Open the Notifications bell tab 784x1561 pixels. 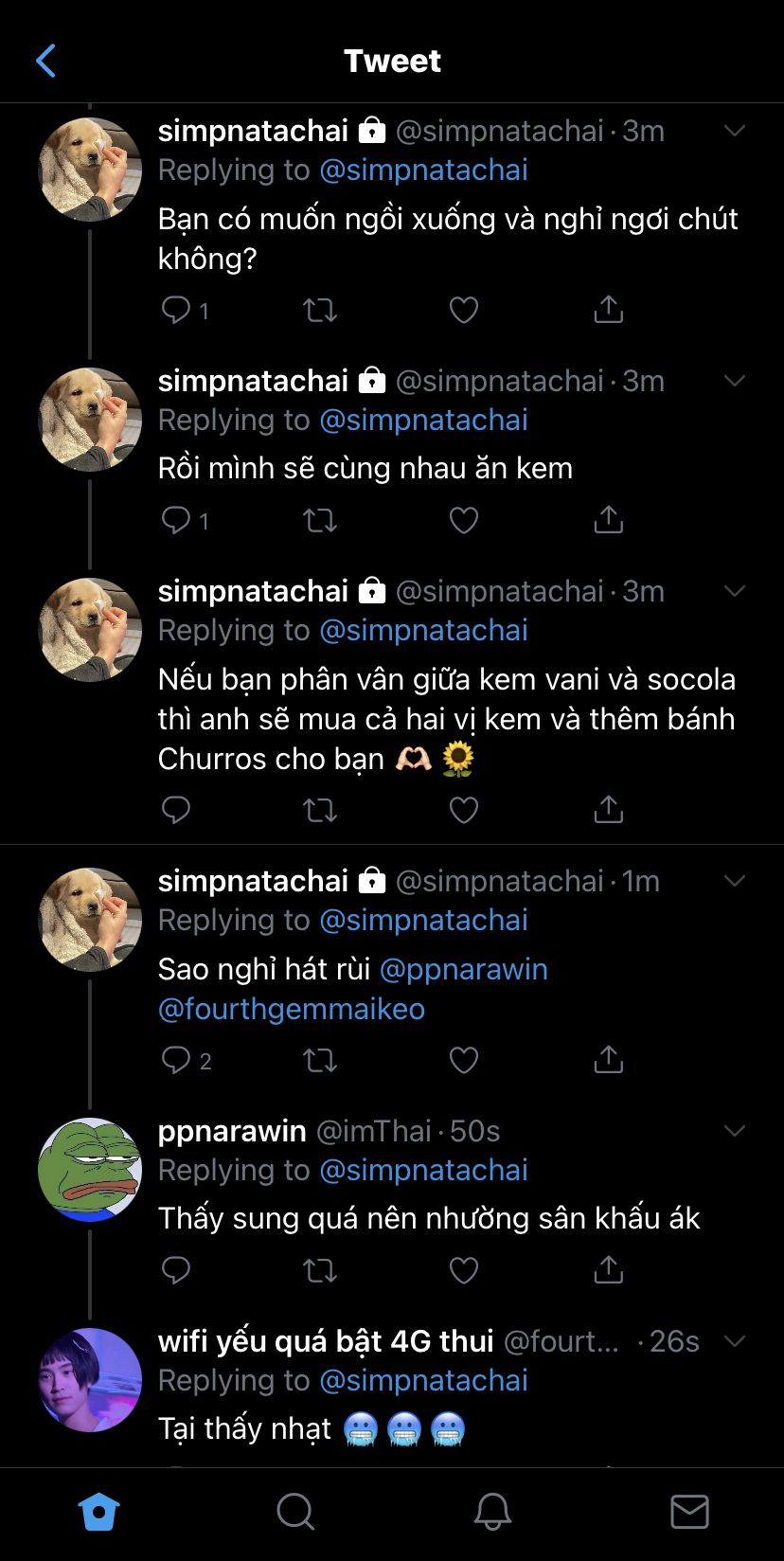click(492, 1513)
